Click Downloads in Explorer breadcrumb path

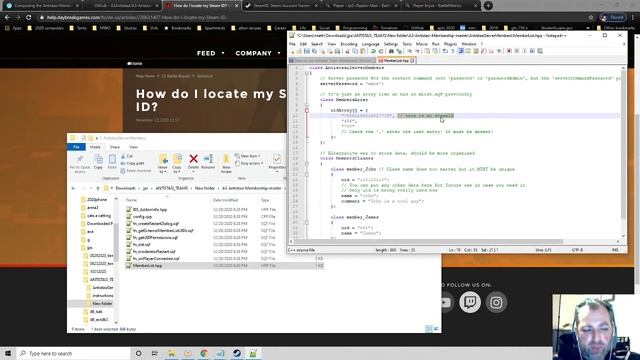click(x=125, y=188)
